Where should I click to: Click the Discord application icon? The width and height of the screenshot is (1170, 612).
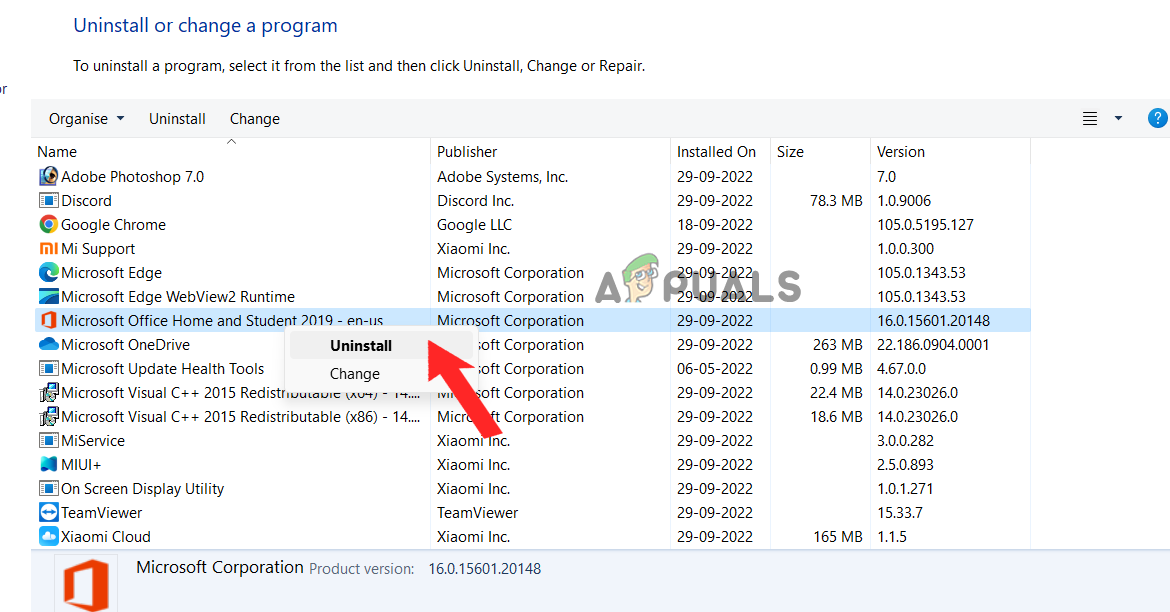pyautogui.click(x=48, y=200)
